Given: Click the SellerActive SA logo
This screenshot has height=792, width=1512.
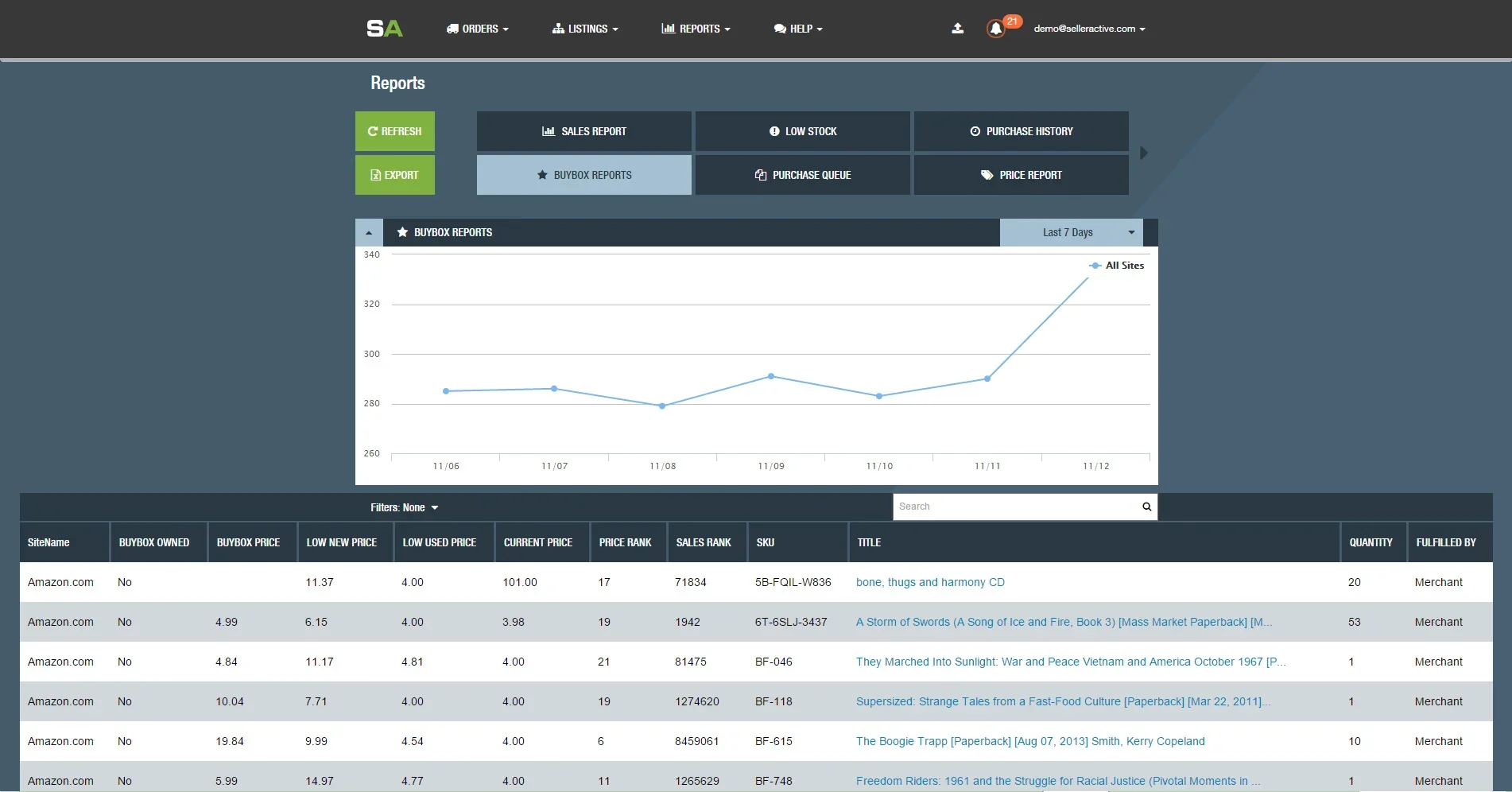Looking at the screenshot, I should pos(384,29).
